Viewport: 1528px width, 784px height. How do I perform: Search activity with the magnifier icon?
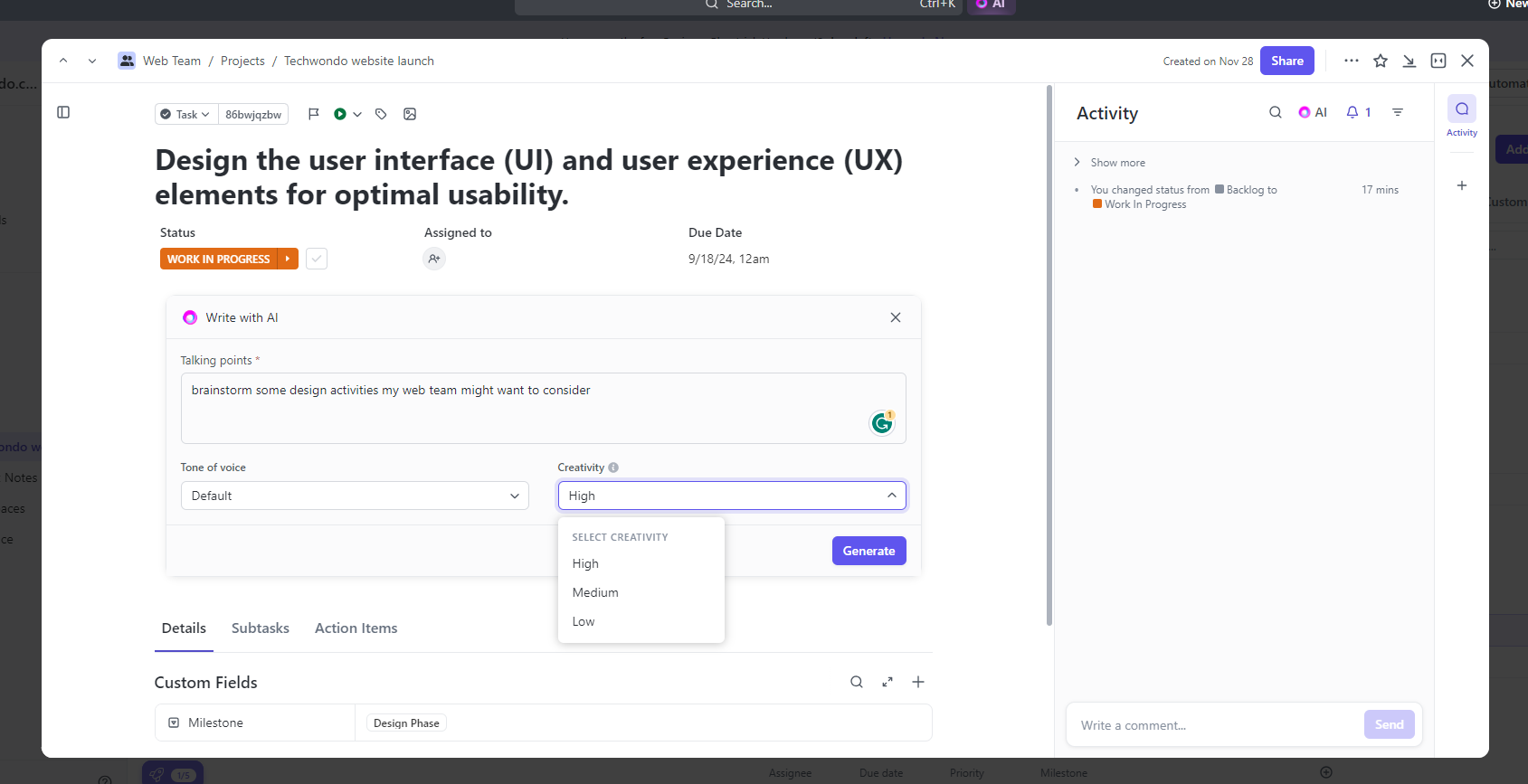1276,112
